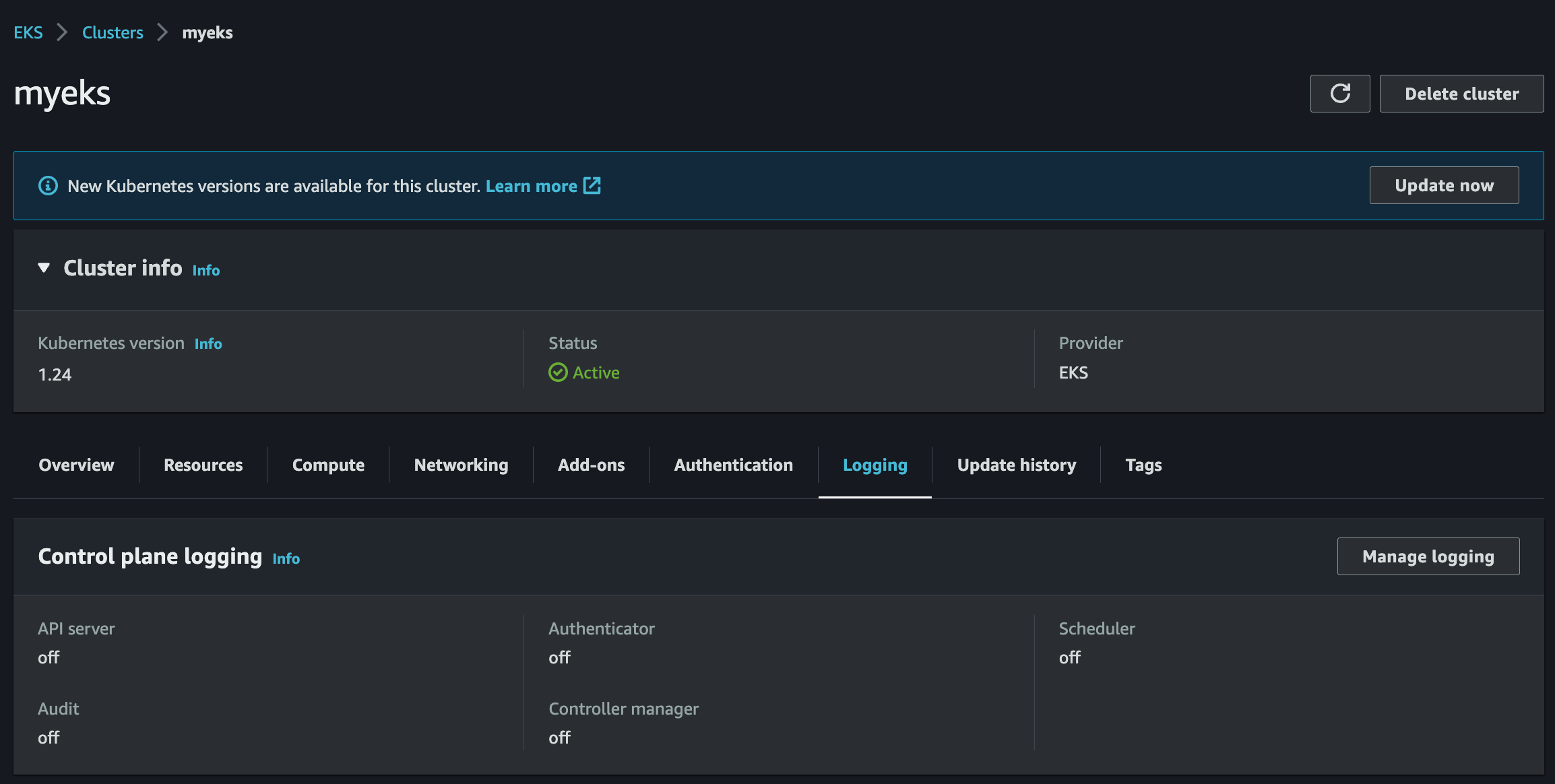This screenshot has height=784, width=1555.
Task: Collapse the Cluster info section triangle
Action: (x=44, y=268)
